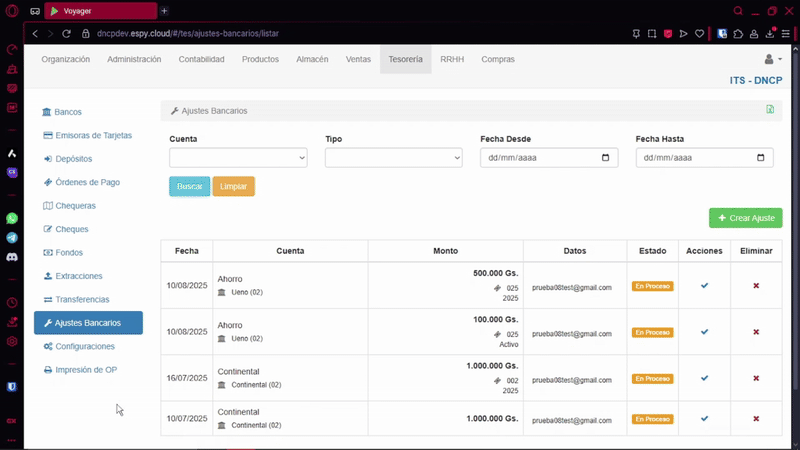Open calendar picker in Fecha Desde
The width and height of the screenshot is (800, 450).
click(x=605, y=158)
